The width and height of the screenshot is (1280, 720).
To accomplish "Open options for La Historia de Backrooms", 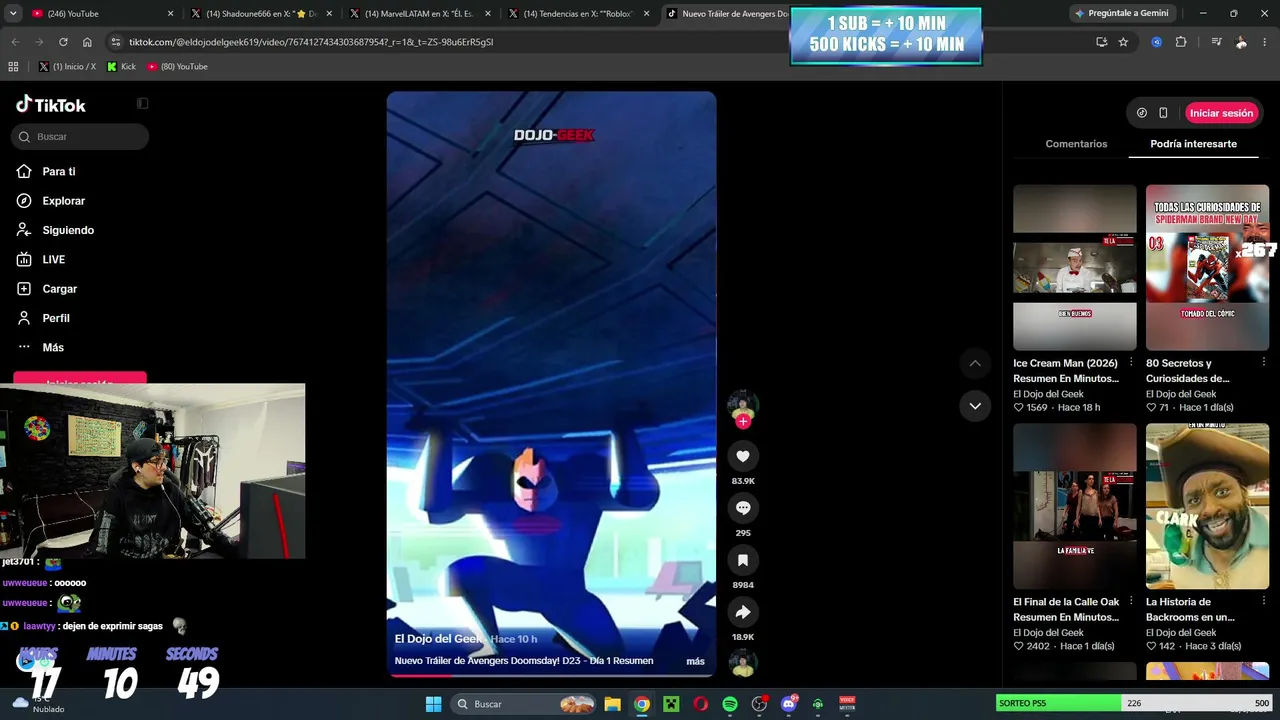I will click(1264, 602).
